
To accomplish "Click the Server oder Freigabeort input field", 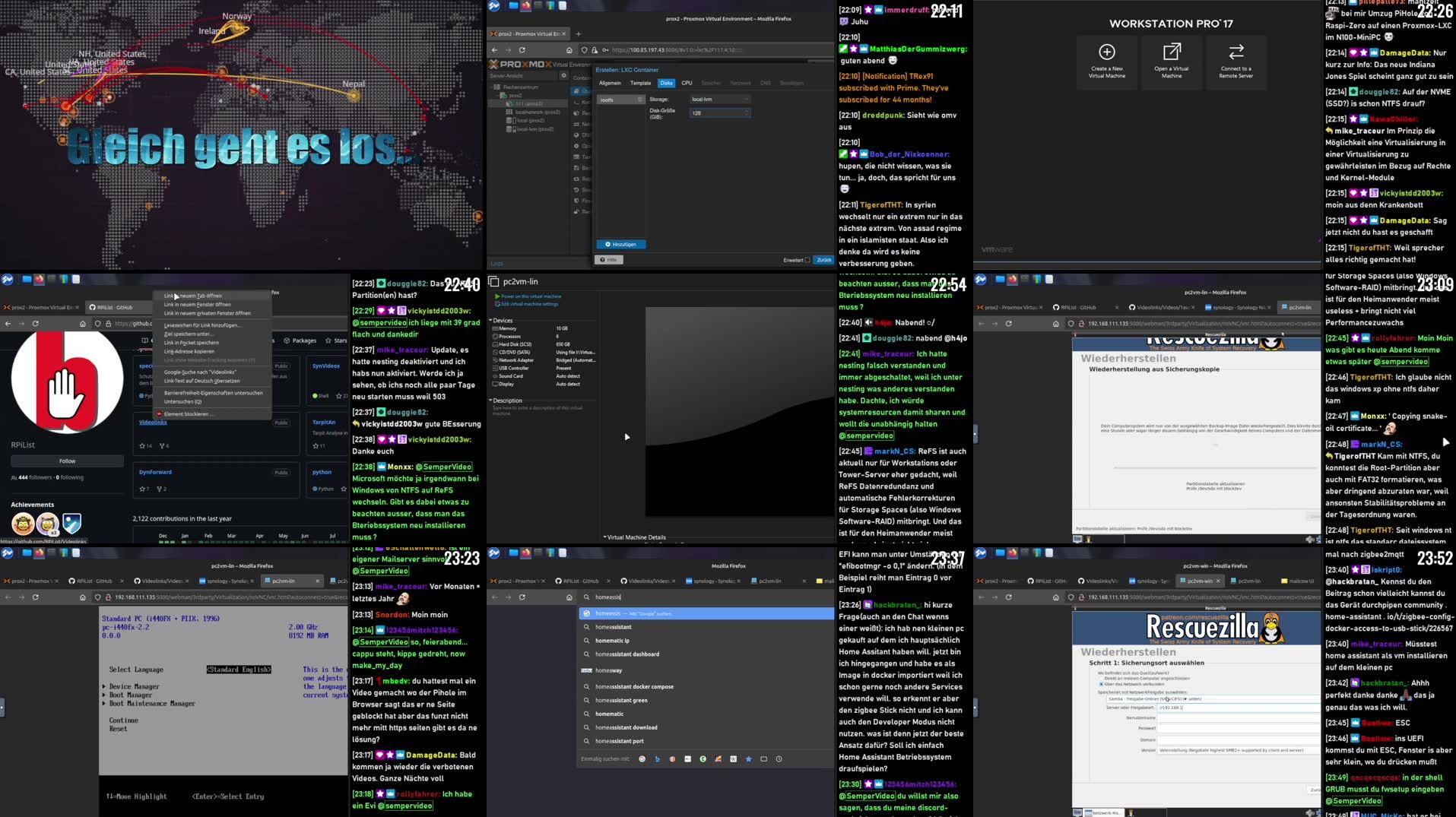I will (1239, 708).
